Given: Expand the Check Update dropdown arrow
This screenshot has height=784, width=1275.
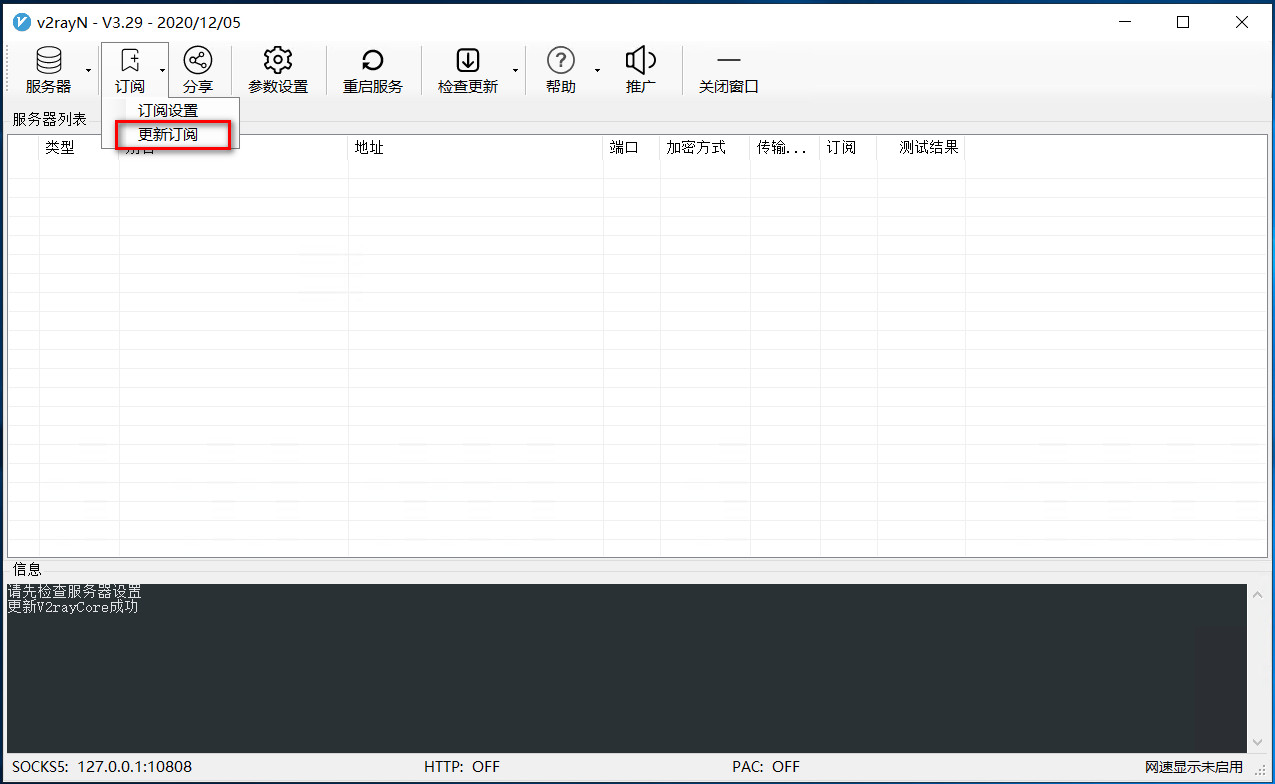Looking at the screenshot, I should pos(515,70).
